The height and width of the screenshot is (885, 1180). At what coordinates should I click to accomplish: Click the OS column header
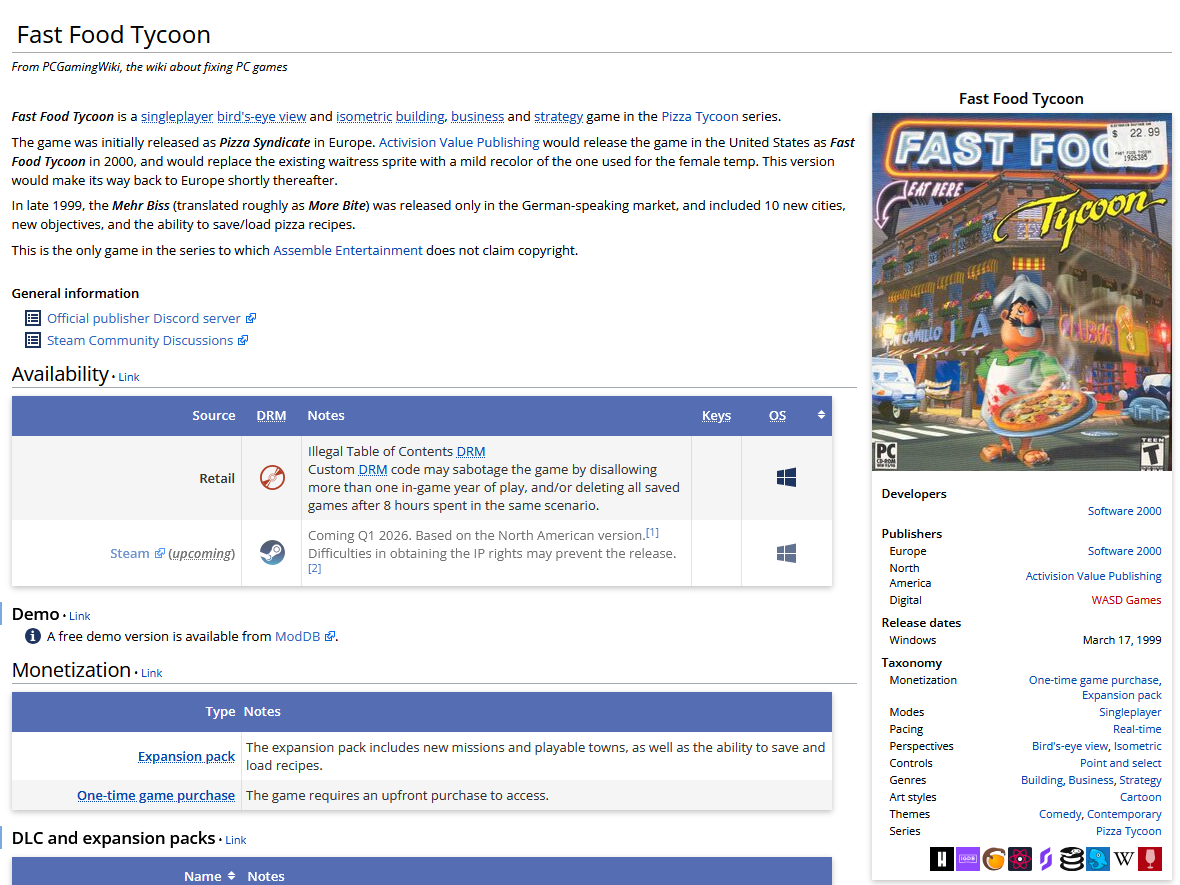[x=777, y=415]
